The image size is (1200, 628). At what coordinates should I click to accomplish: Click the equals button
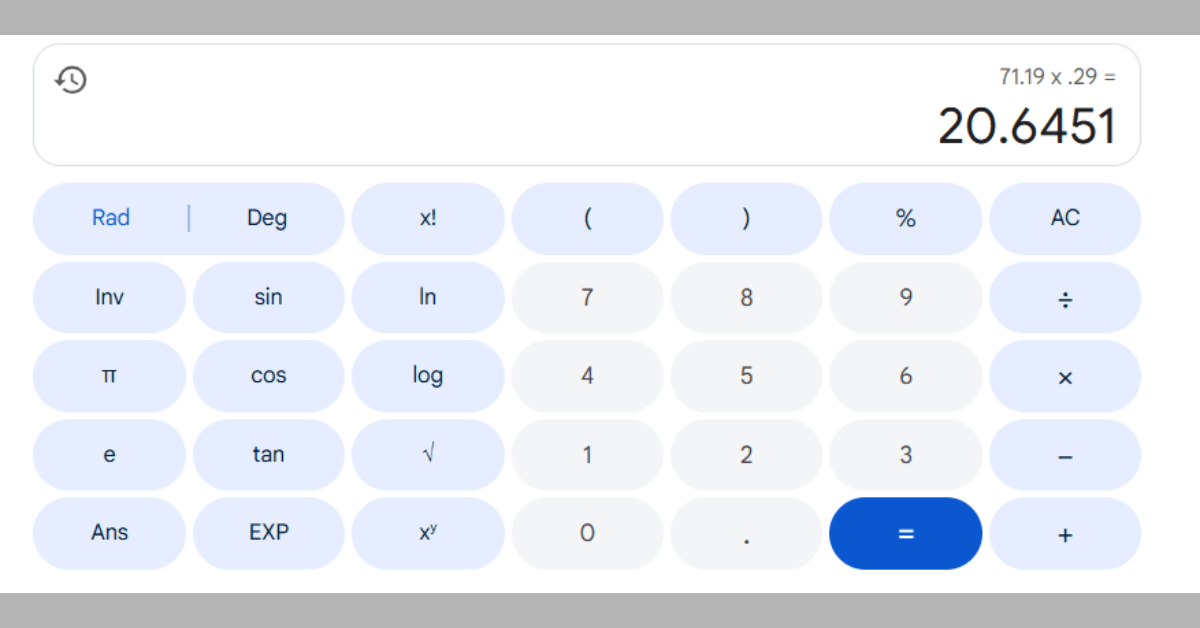905,533
